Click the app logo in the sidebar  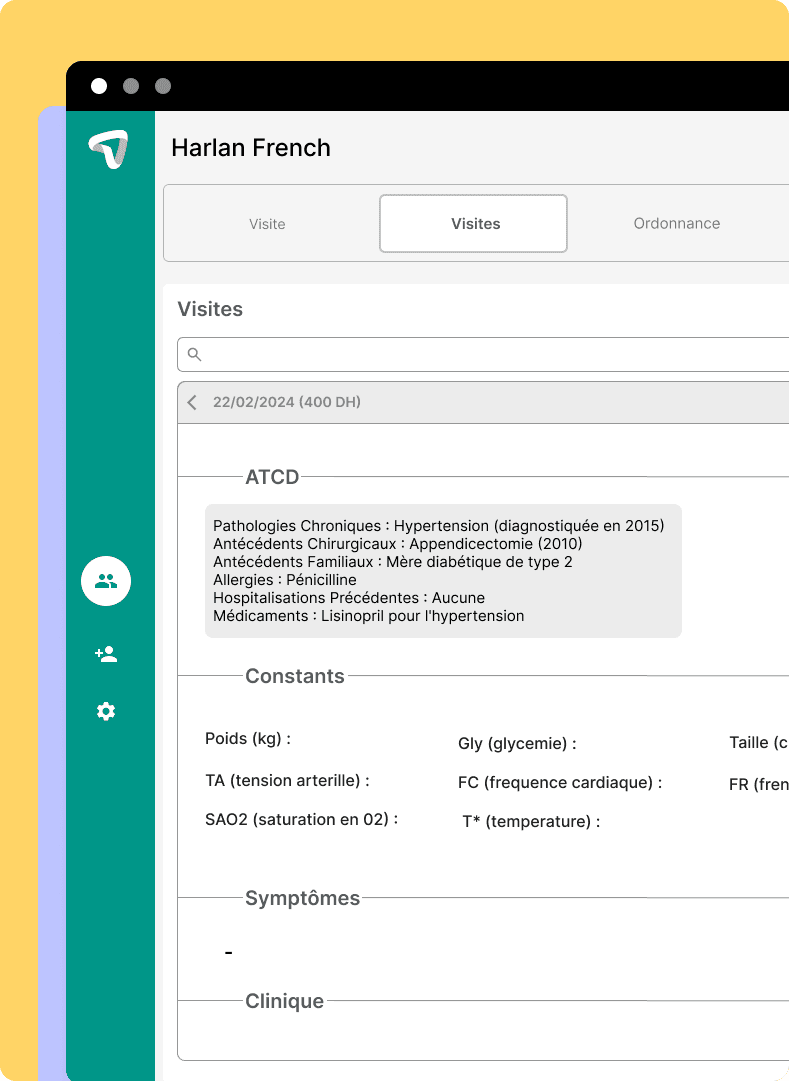(108, 149)
